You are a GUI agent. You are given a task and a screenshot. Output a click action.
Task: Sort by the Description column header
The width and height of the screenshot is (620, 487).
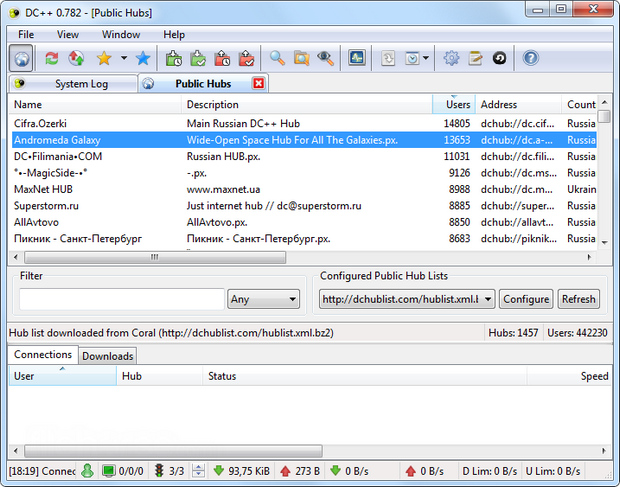(307, 105)
